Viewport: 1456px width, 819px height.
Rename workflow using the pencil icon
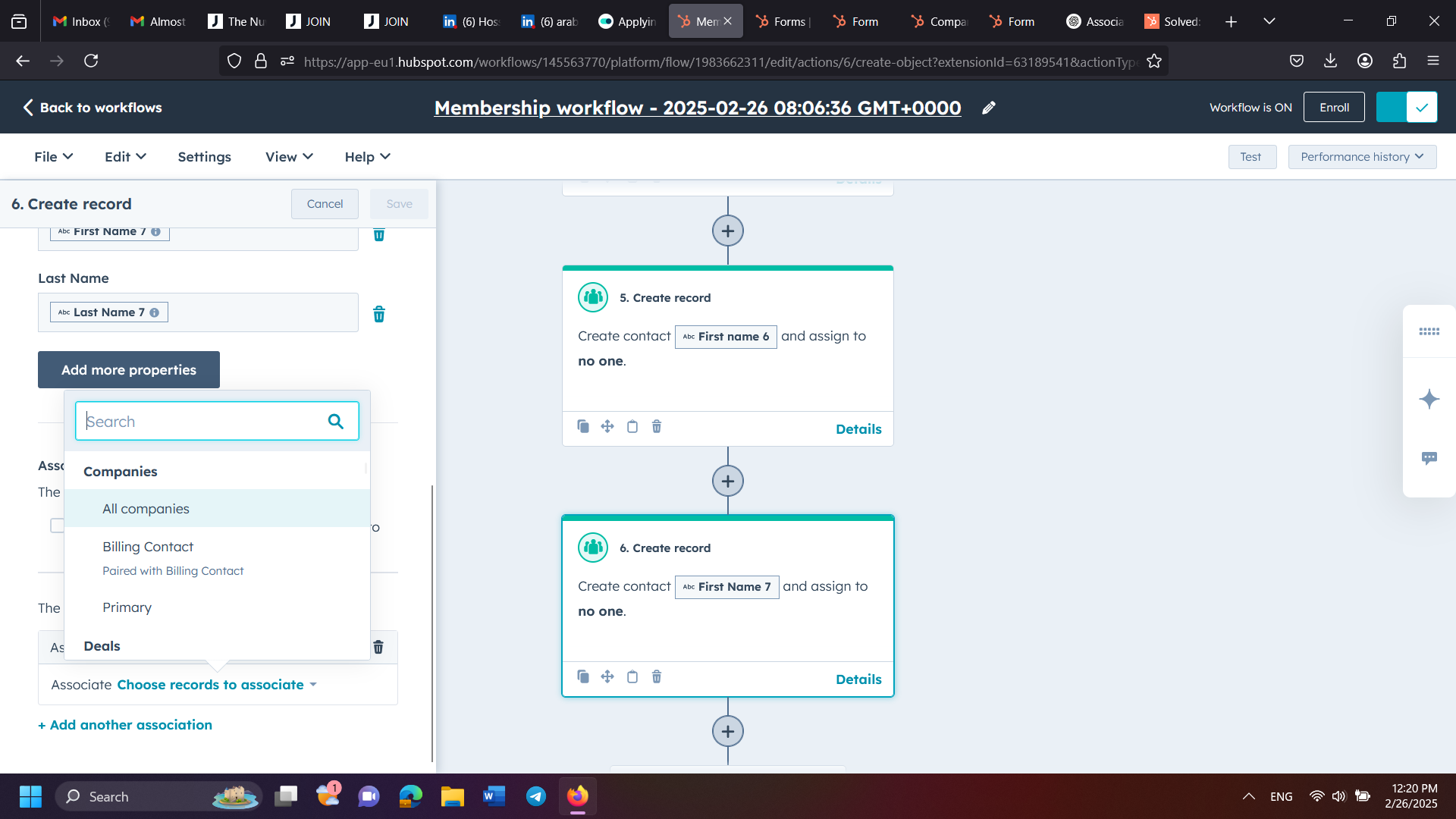[988, 108]
